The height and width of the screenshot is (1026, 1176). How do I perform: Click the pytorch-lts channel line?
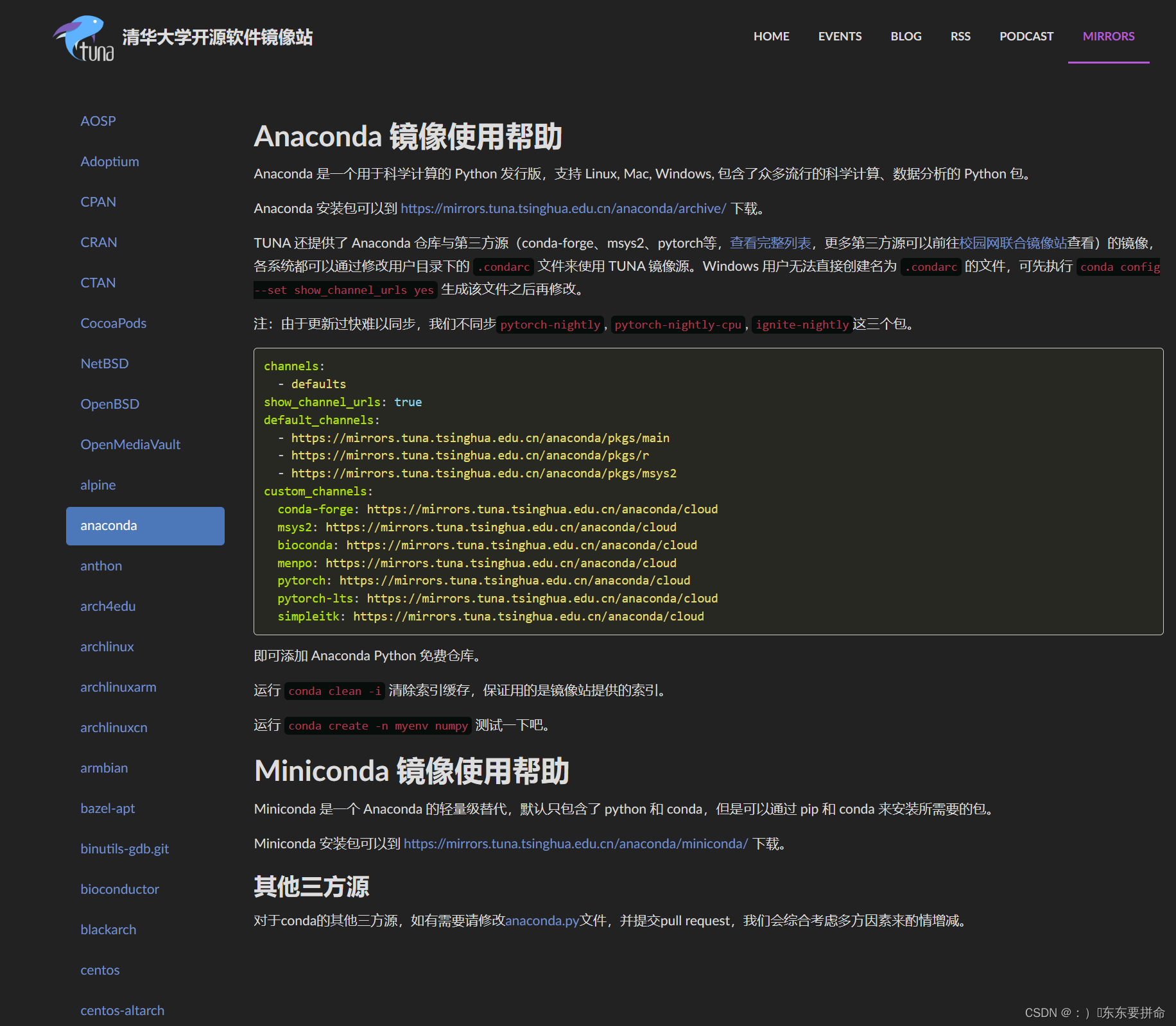[x=497, y=598]
